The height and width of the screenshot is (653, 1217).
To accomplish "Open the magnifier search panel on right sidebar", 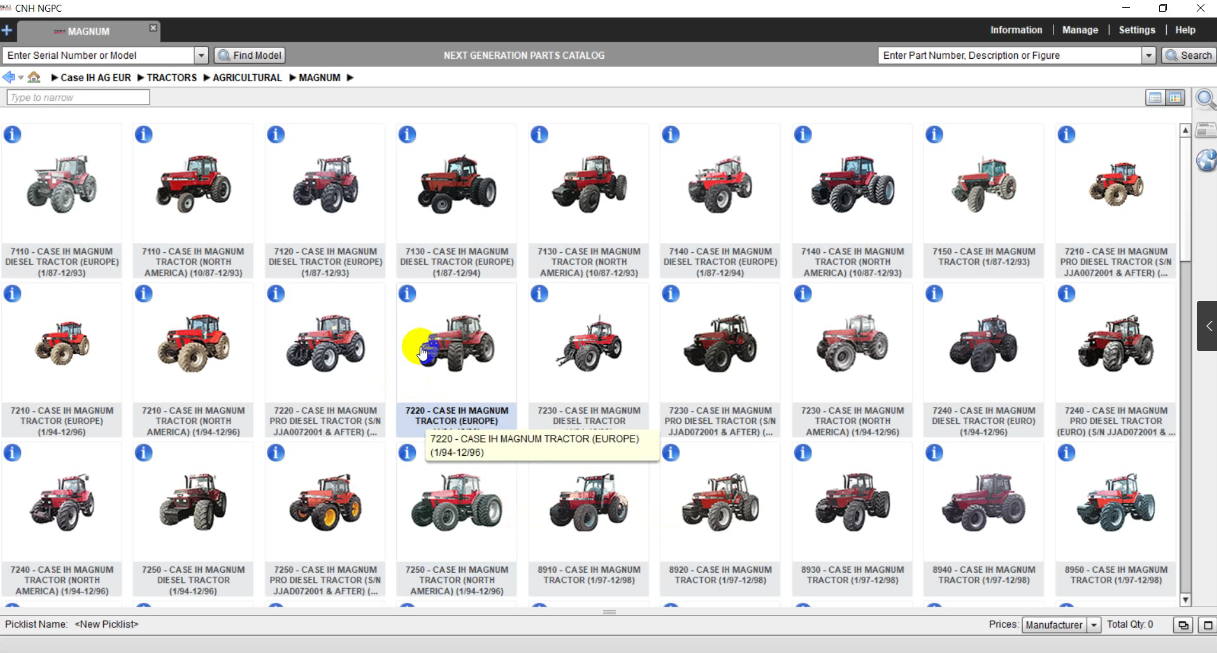I will pyautogui.click(x=1206, y=100).
